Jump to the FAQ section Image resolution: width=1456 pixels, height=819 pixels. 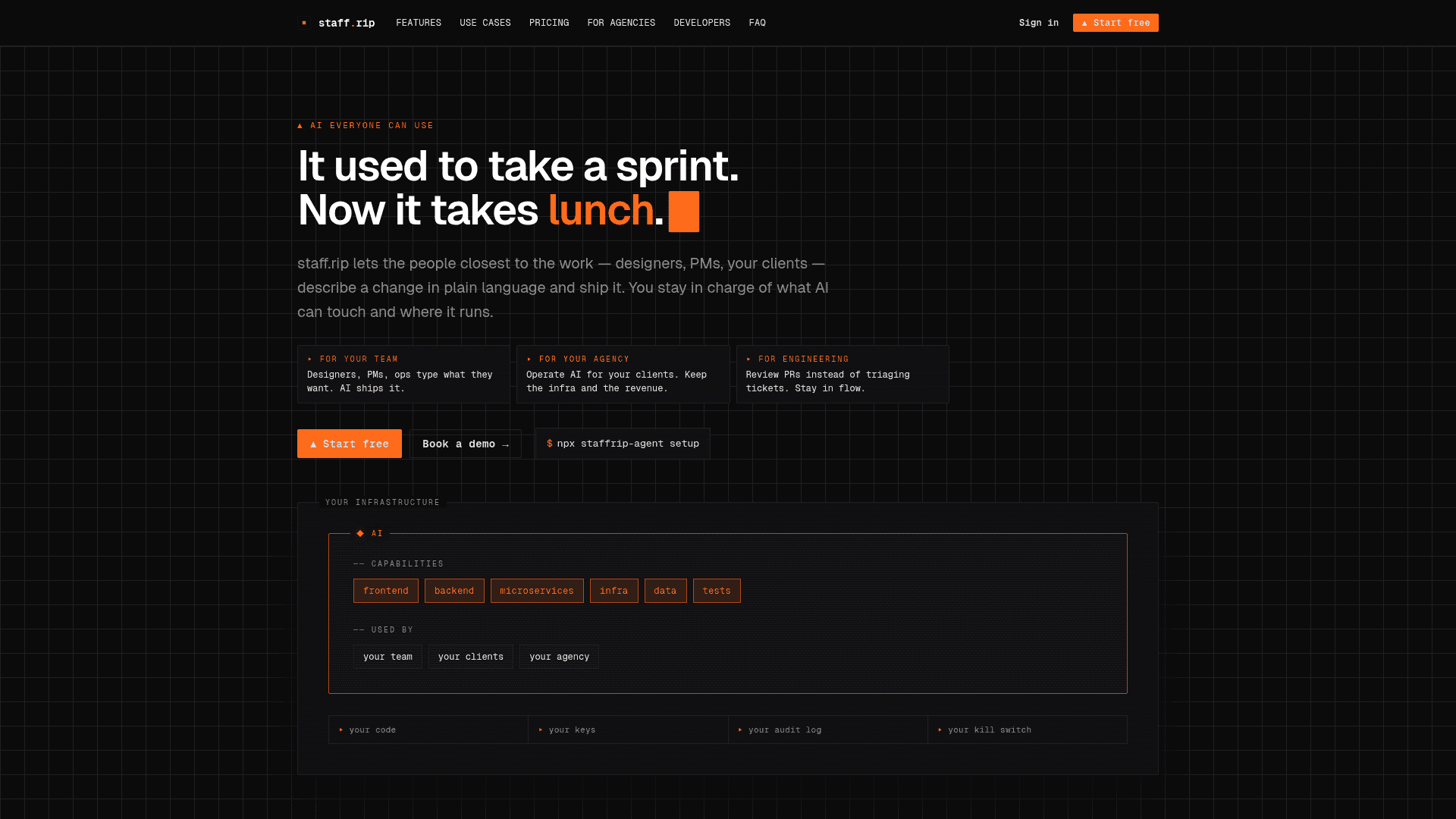pyautogui.click(x=758, y=23)
